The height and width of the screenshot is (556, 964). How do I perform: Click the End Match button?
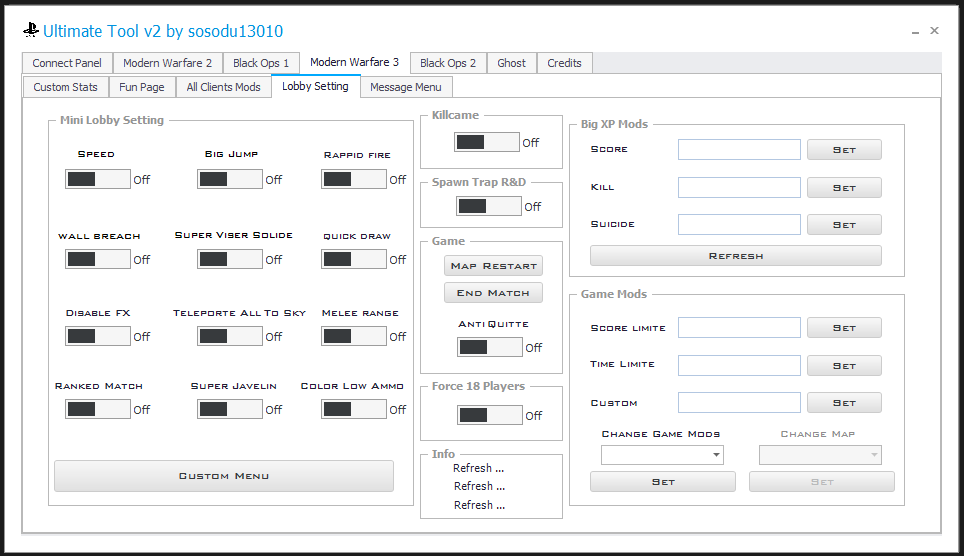[494, 293]
